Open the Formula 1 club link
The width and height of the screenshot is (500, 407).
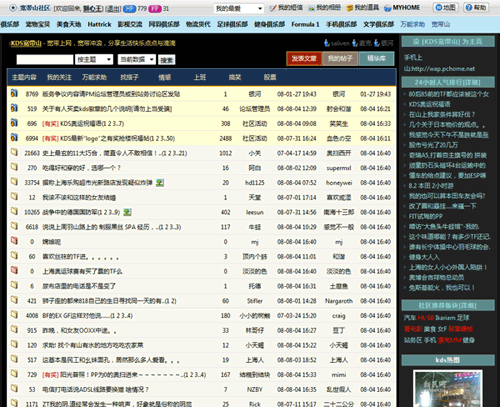click(x=305, y=24)
